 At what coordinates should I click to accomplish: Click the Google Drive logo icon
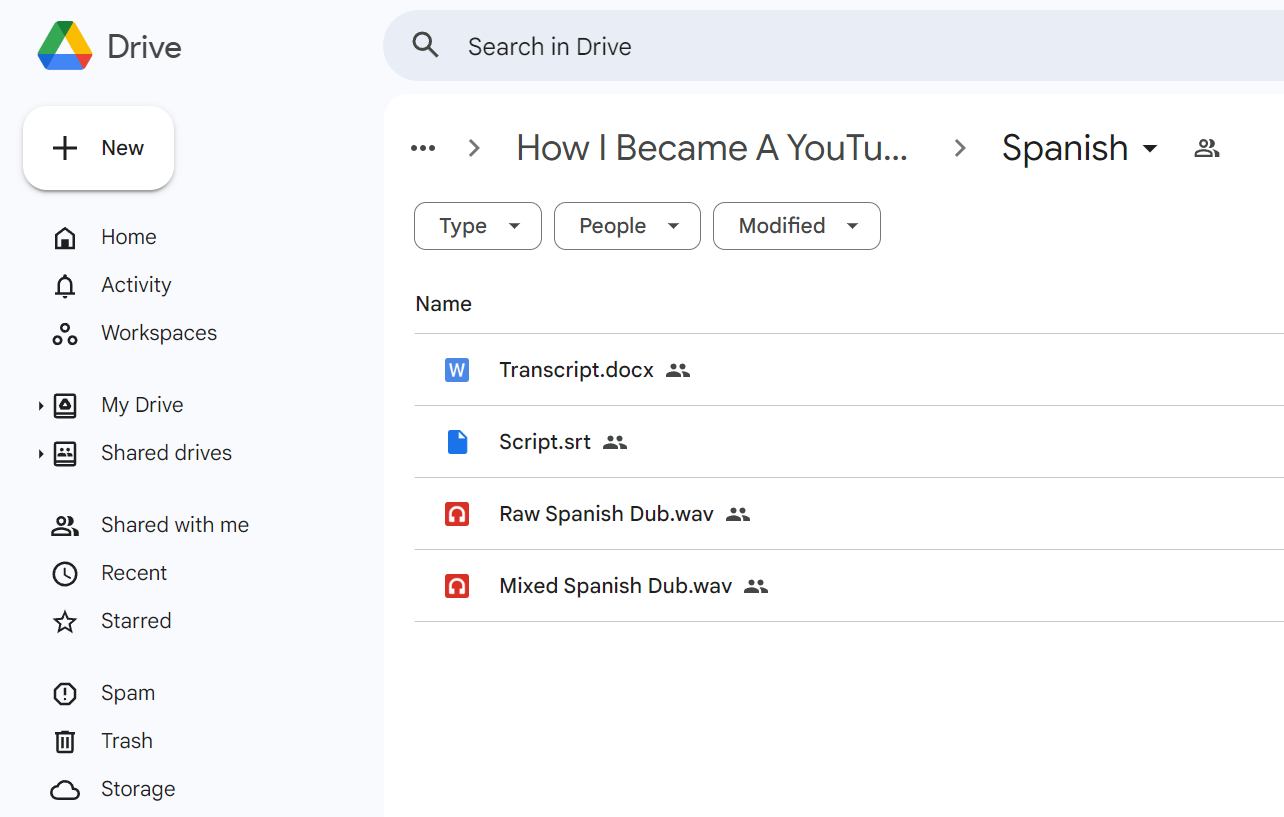(65, 46)
